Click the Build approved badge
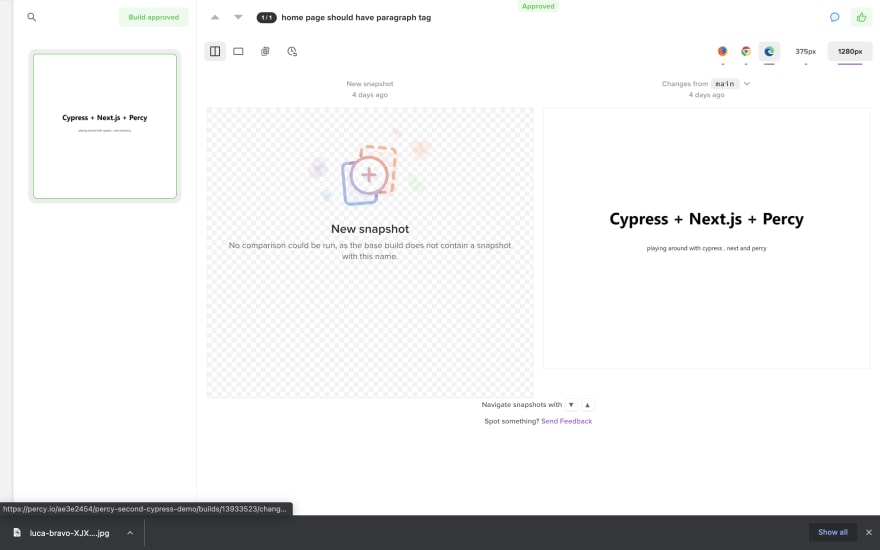The height and width of the screenshot is (550, 880). click(153, 17)
